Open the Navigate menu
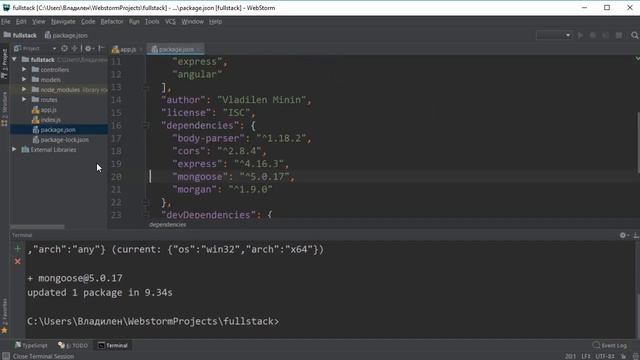Image resolution: width=640 pixels, height=360 pixels. tap(63, 22)
